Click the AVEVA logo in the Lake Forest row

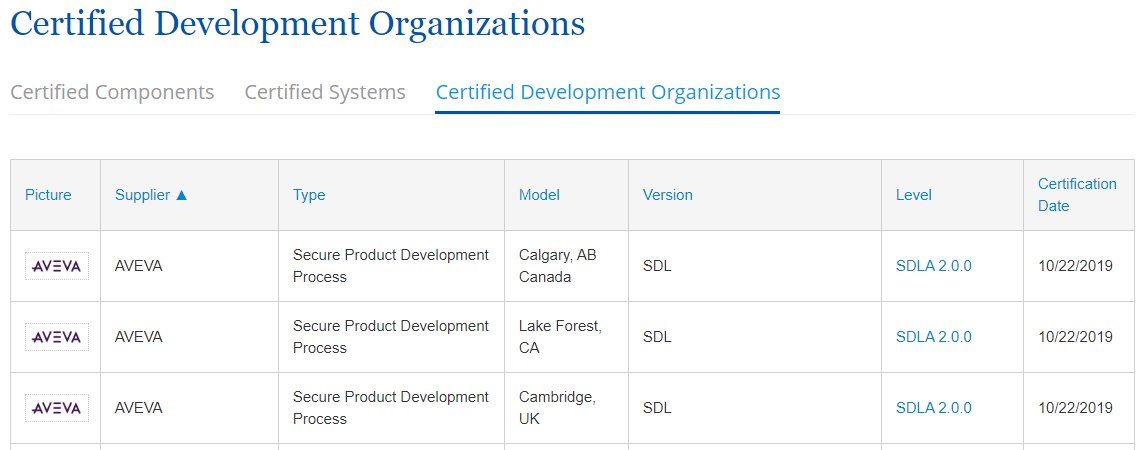(57, 337)
